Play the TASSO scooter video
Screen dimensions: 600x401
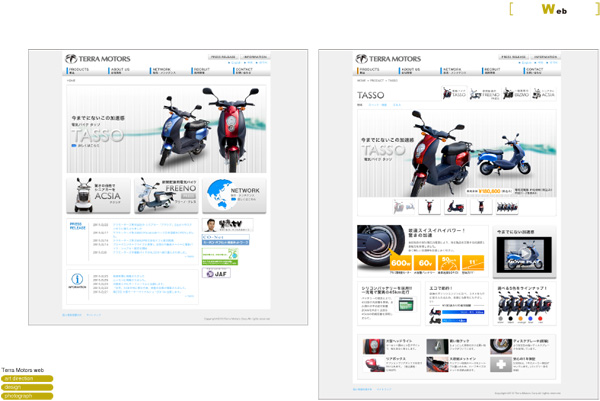tap(524, 254)
